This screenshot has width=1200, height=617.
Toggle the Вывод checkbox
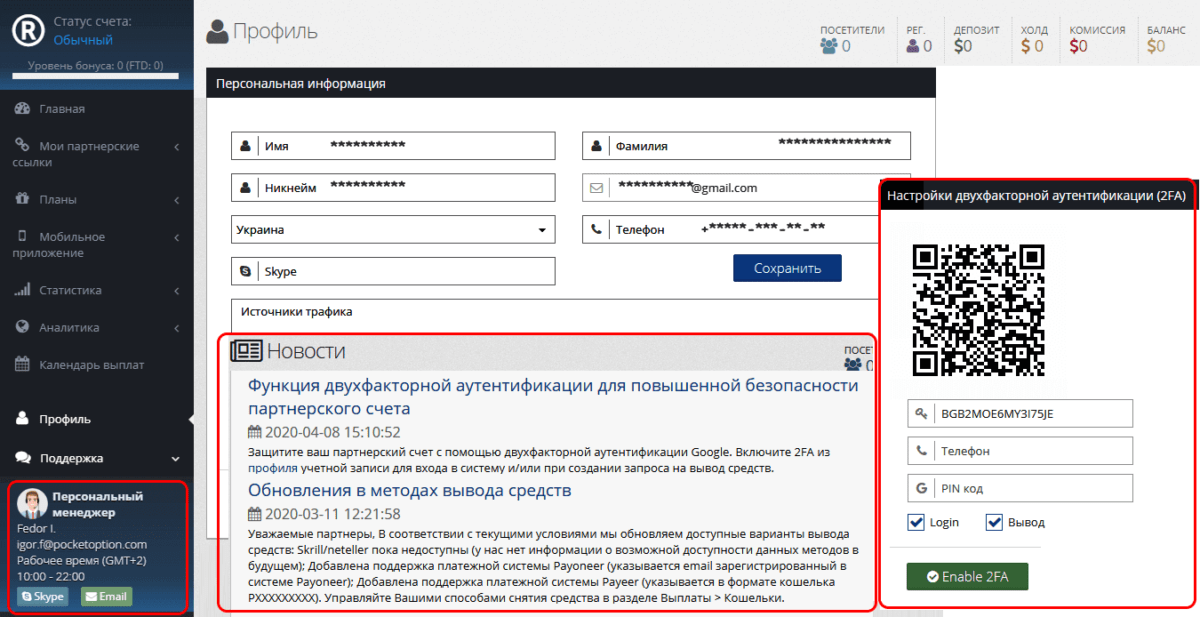(994, 522)
